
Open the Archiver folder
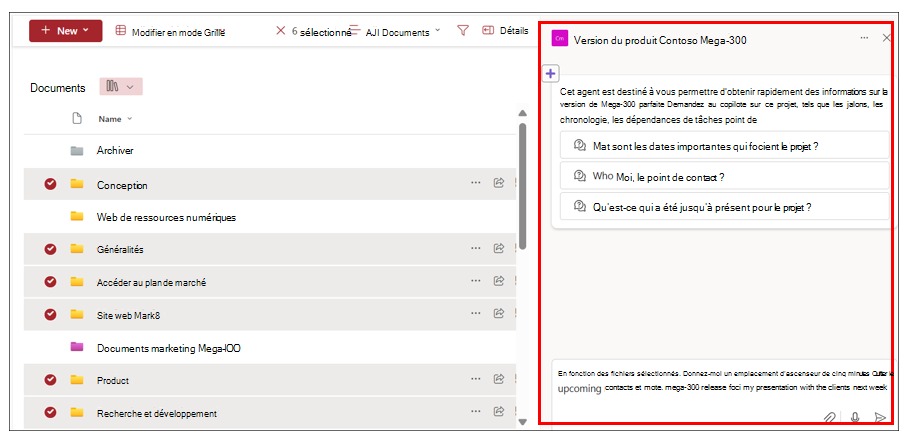115,150
